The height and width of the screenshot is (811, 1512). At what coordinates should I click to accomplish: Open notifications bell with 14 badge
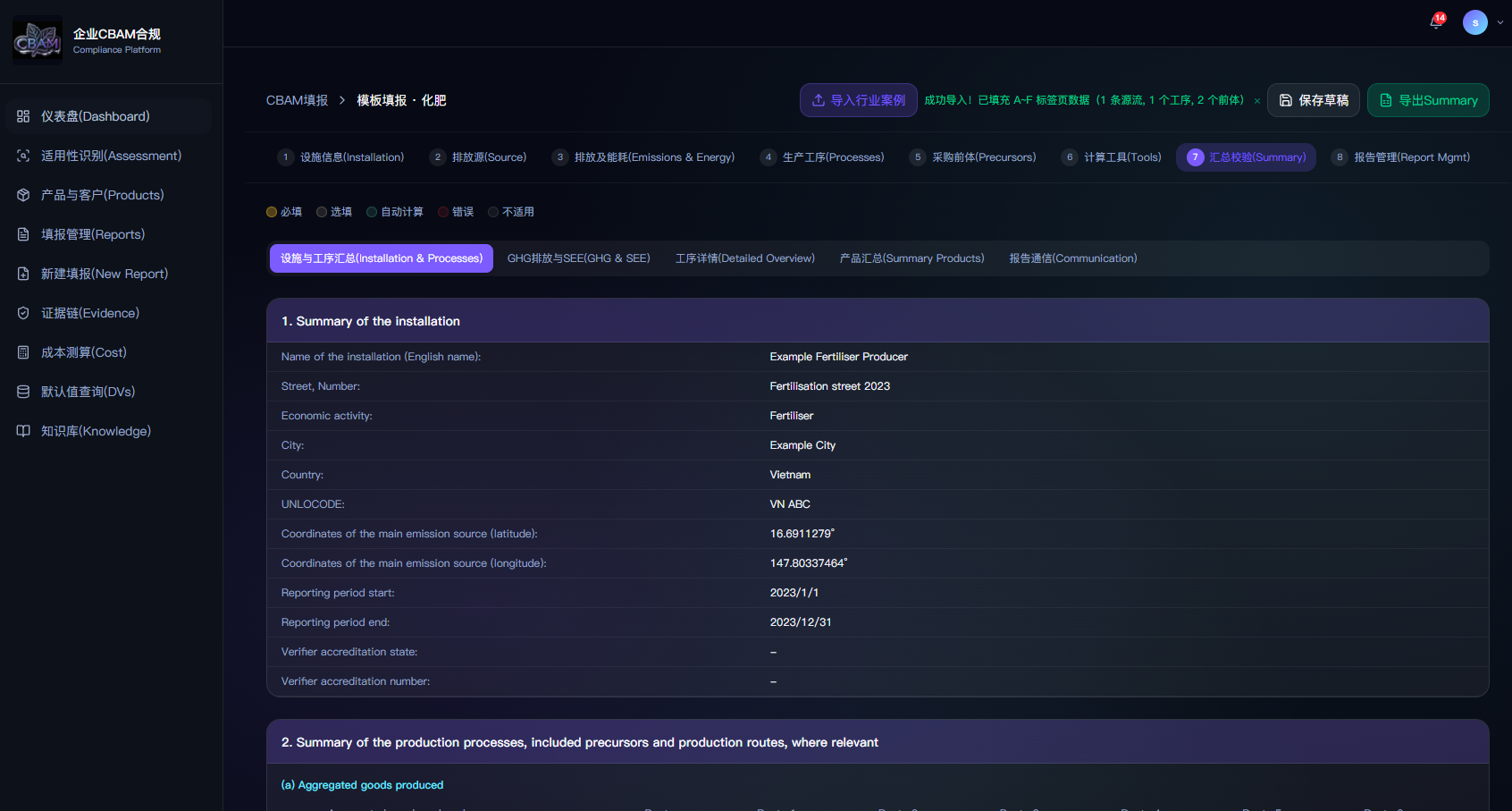(x=1437, y=21)
